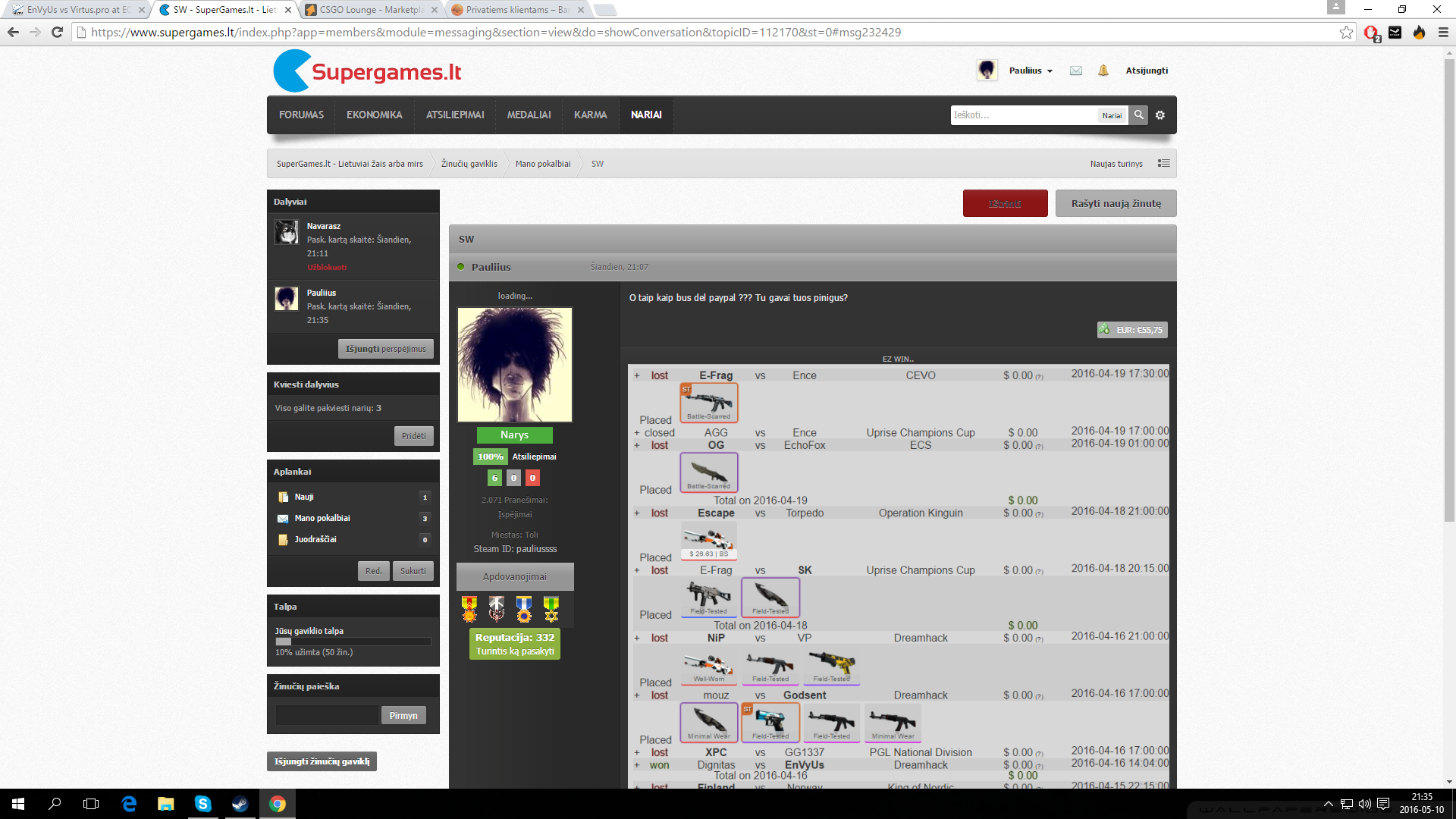Viewport: 1456px width, 819px height.
Task: Click the Reputacija: 332 green badge
Action: click(515, 644)
